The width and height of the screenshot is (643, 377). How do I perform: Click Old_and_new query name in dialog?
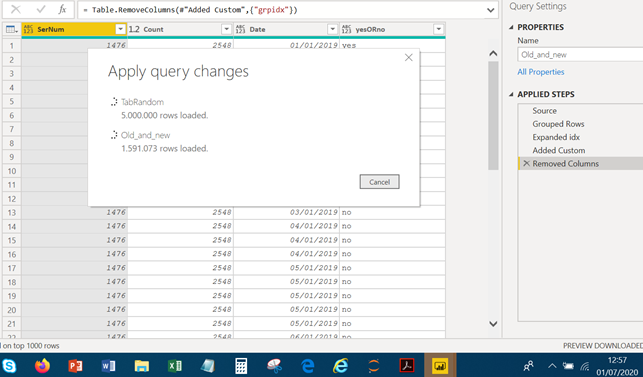(x=145, y=135)
